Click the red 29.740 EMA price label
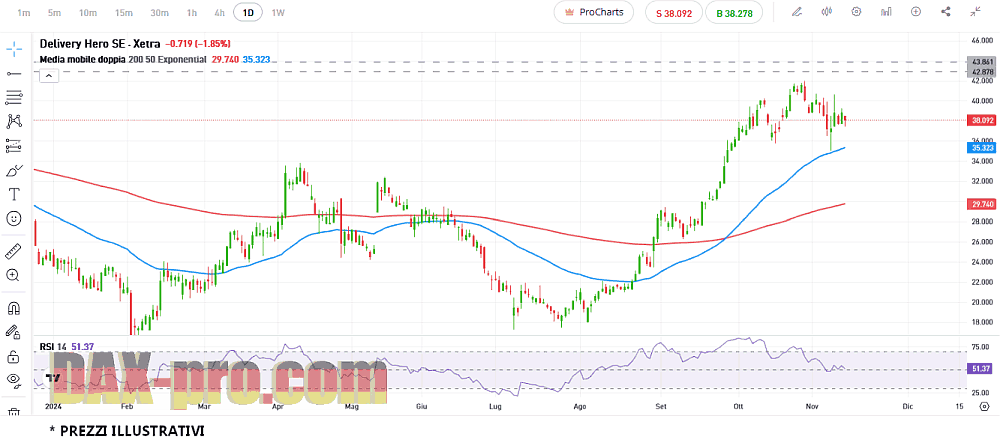 click(x=982, y=204)
